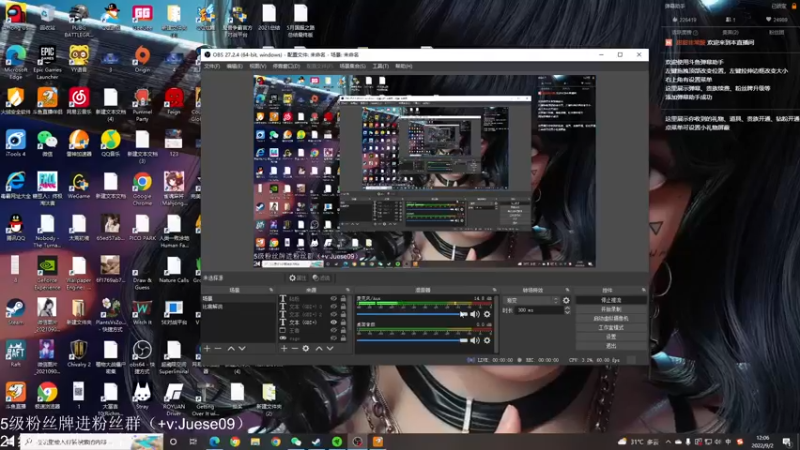Open the Plants vs Zombies desktop shortcut
The height and width of the screenshot is (450, 800).
[110, 315]
